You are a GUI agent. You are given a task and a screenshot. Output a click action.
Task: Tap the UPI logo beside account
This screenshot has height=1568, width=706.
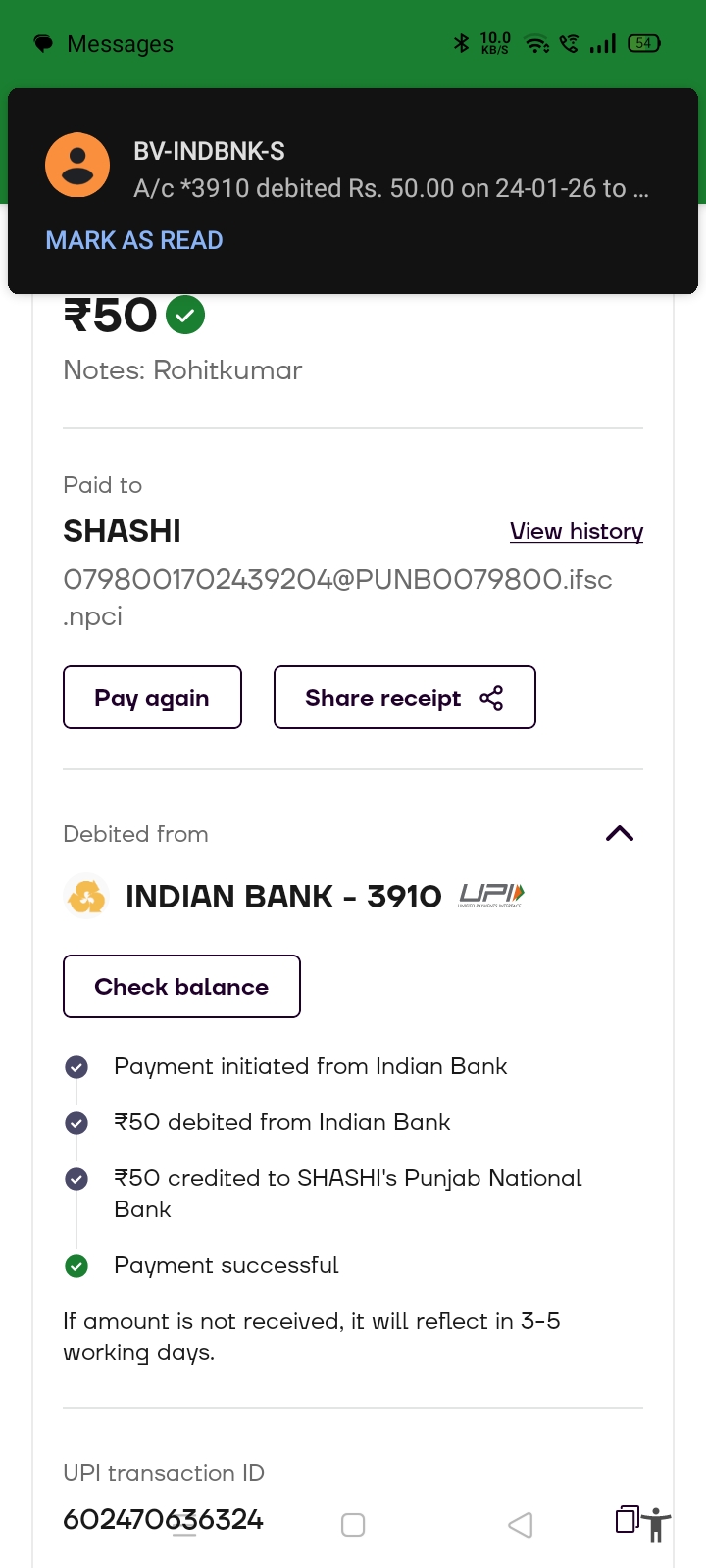[x=491, y=895]
